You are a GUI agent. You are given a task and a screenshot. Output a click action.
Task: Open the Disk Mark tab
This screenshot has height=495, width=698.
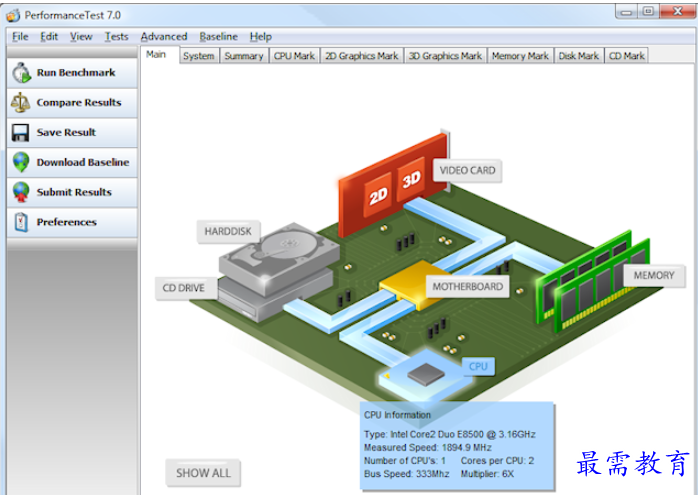click(x=579, y=56)
